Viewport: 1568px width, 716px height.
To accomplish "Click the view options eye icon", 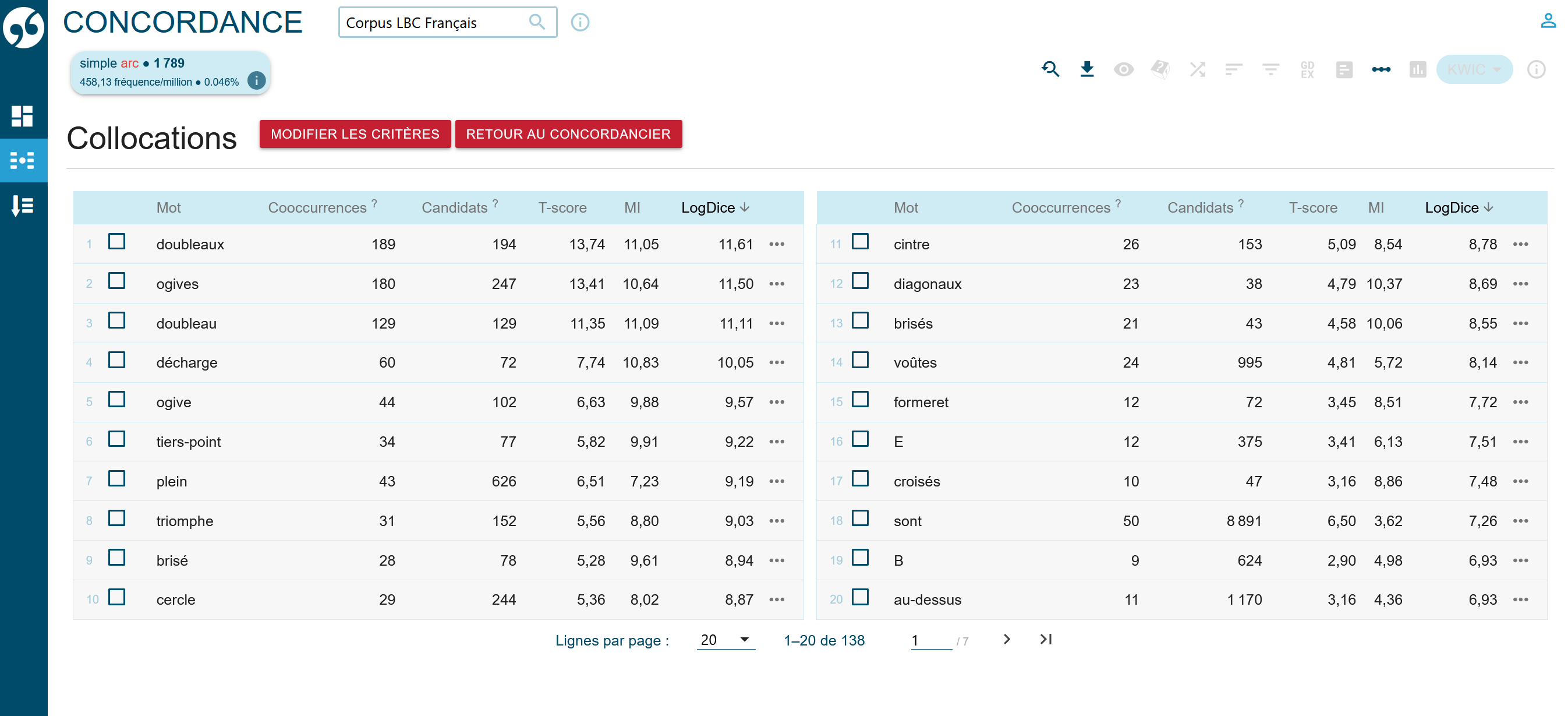I will 1124,69.
